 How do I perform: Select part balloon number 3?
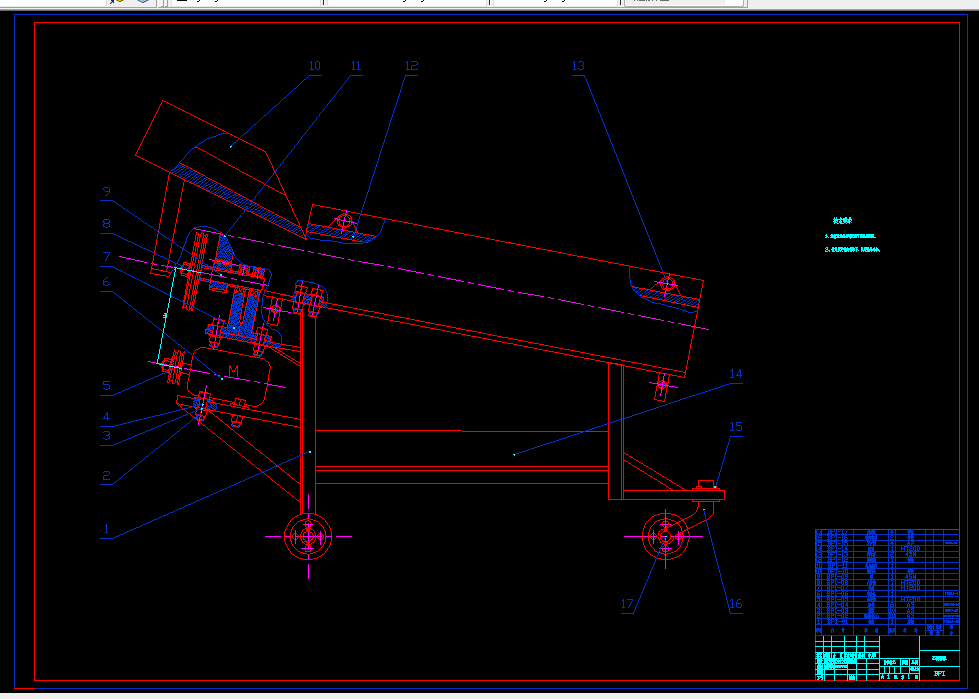pyautogui.click(x=106, y=436)
